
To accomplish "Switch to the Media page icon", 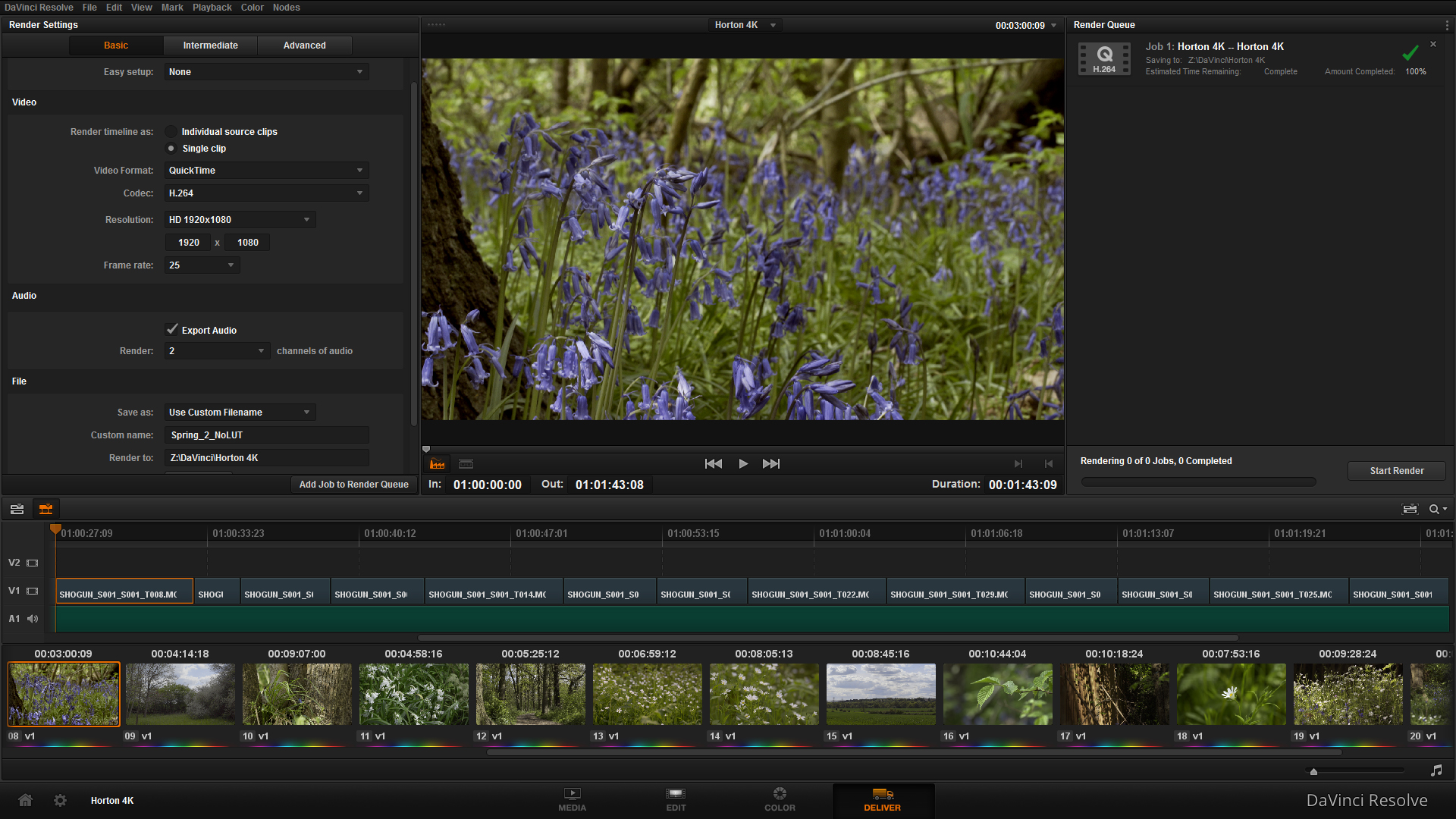I will 572,799.
